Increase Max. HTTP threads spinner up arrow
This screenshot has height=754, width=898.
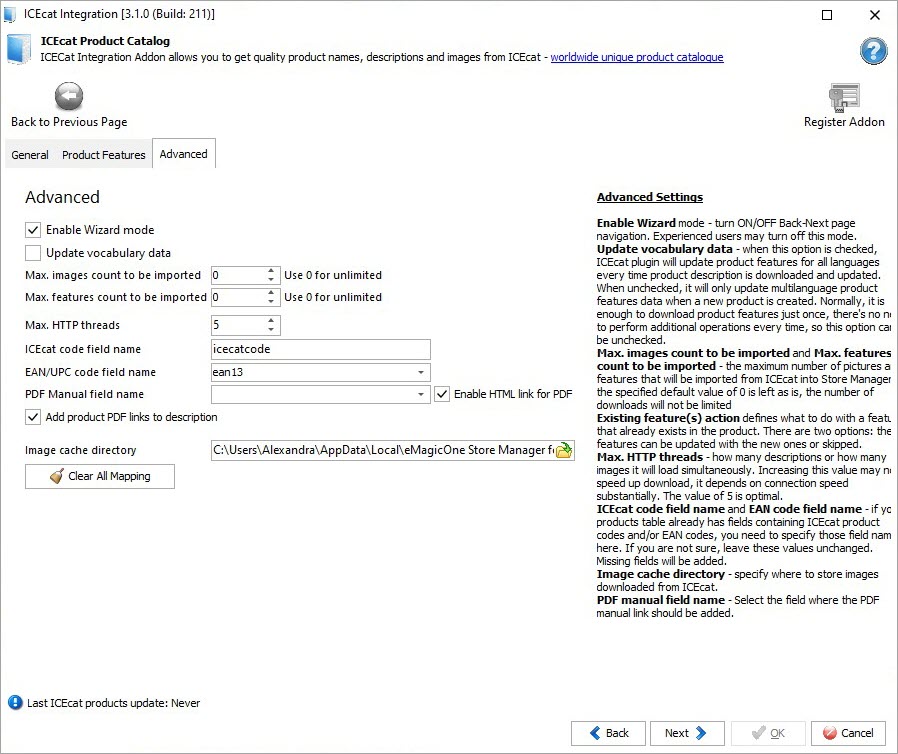271,321
